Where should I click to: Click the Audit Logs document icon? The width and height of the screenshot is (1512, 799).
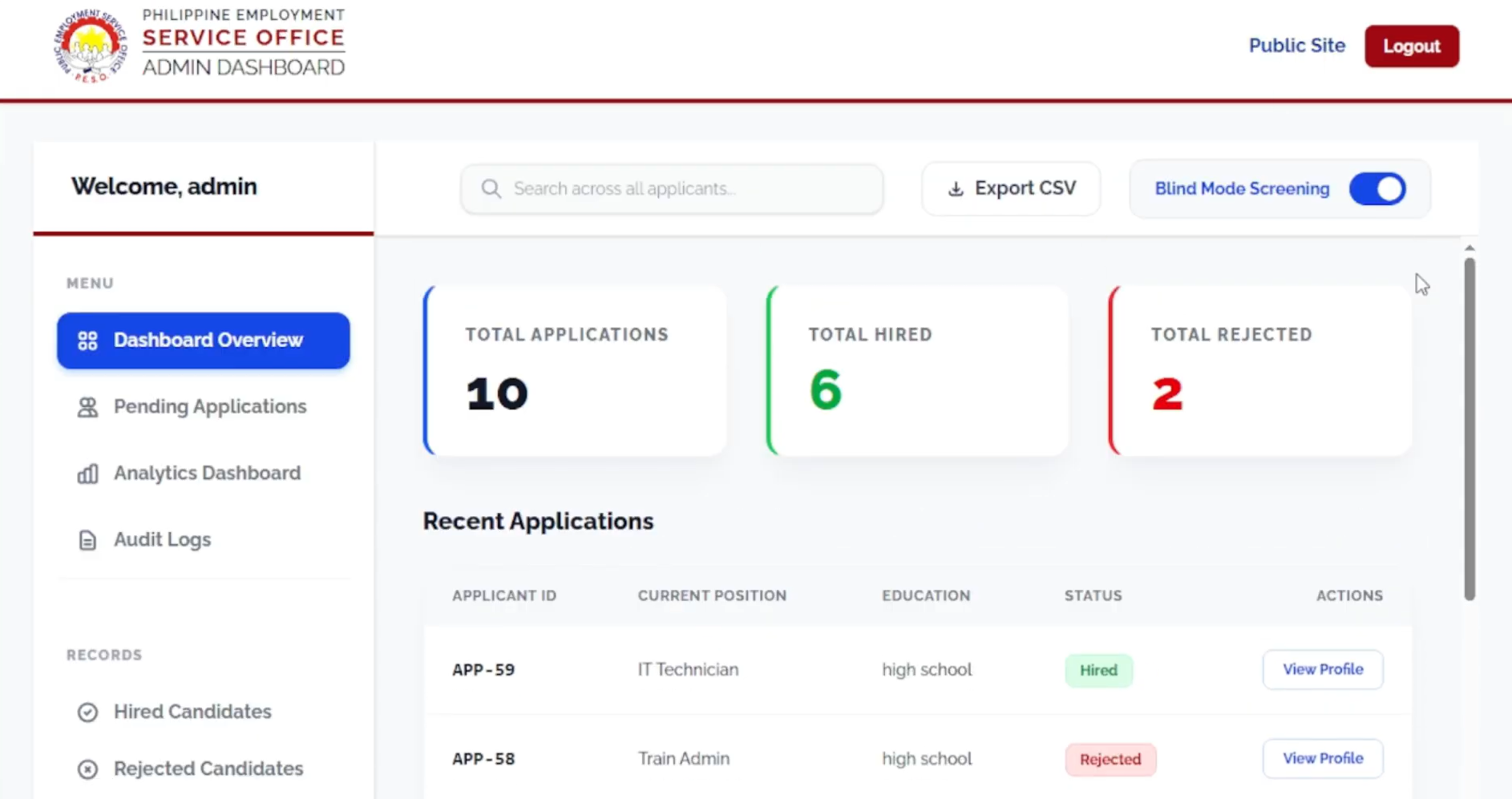click(87, 540)
